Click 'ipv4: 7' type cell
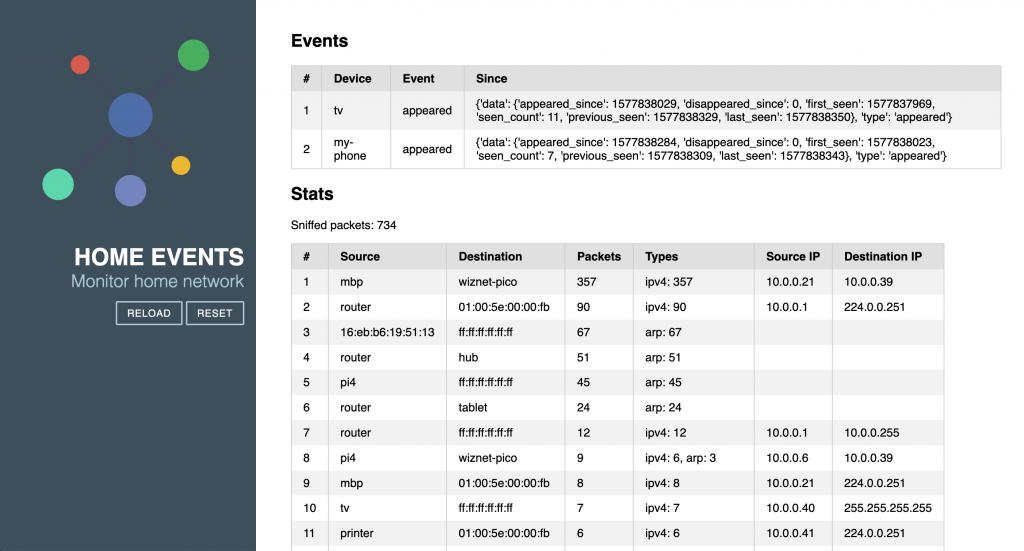Viewport: 1024px width, 551px height. click(662, 508)
